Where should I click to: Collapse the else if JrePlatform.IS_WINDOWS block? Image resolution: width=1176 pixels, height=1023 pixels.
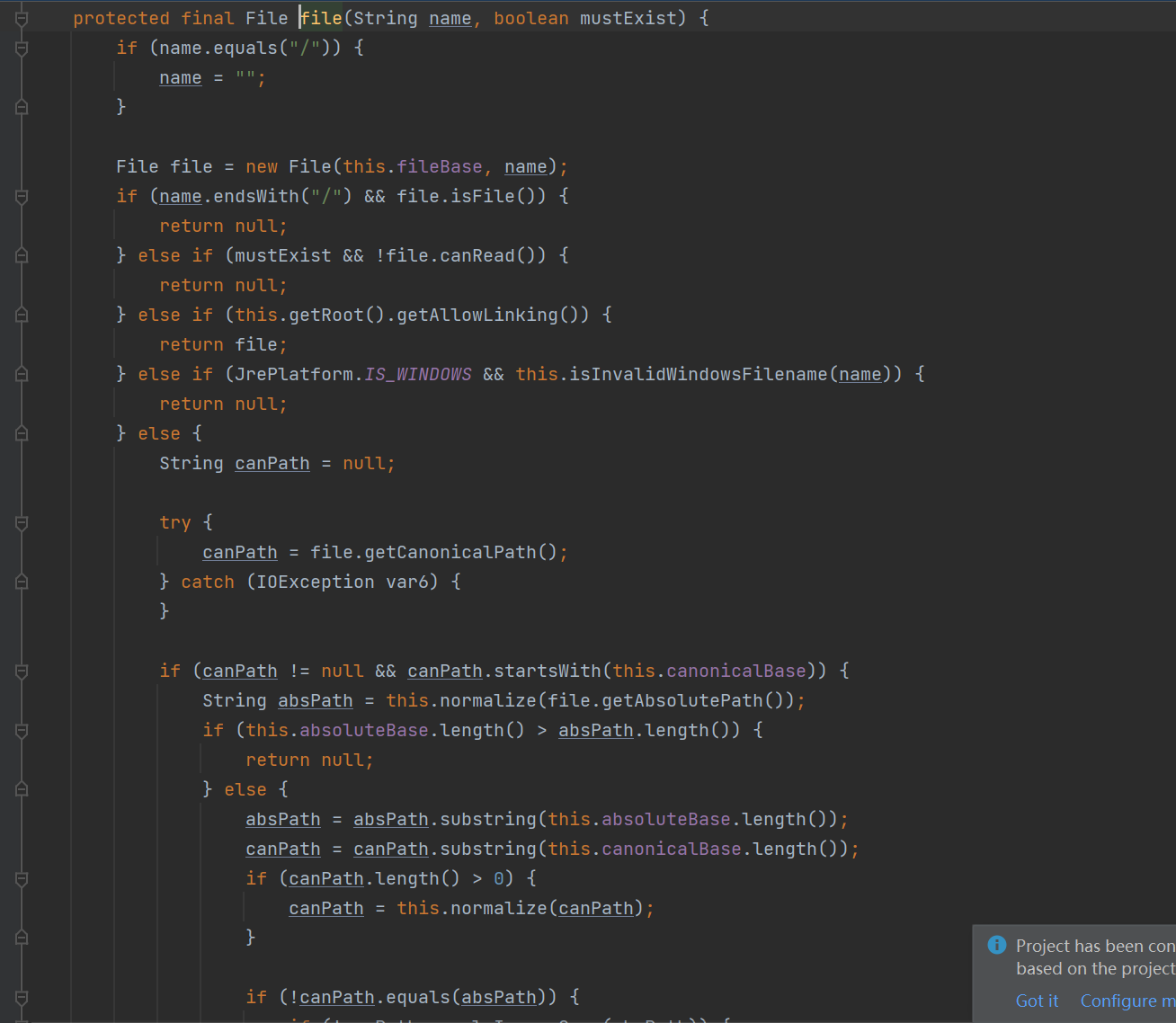coord(22,374)
